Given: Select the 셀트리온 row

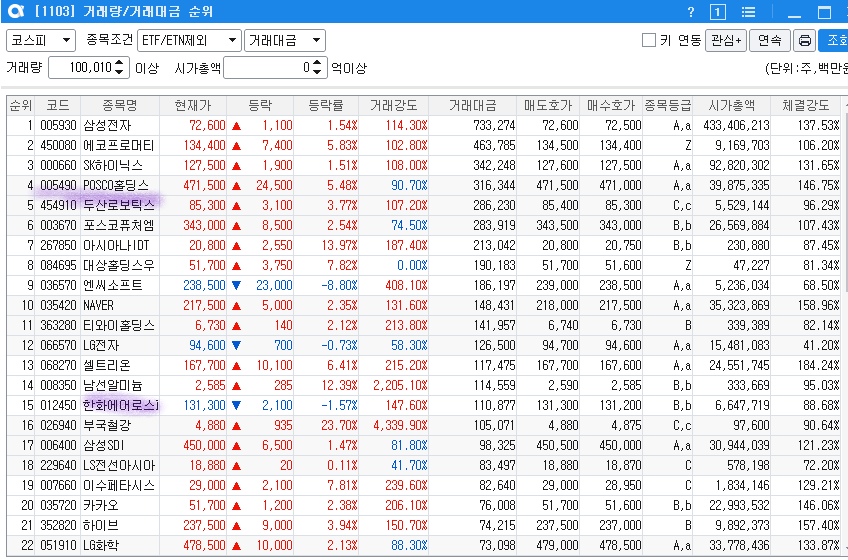Looking at the screenshot, I should pyautogui.click(x=424, y=366).
